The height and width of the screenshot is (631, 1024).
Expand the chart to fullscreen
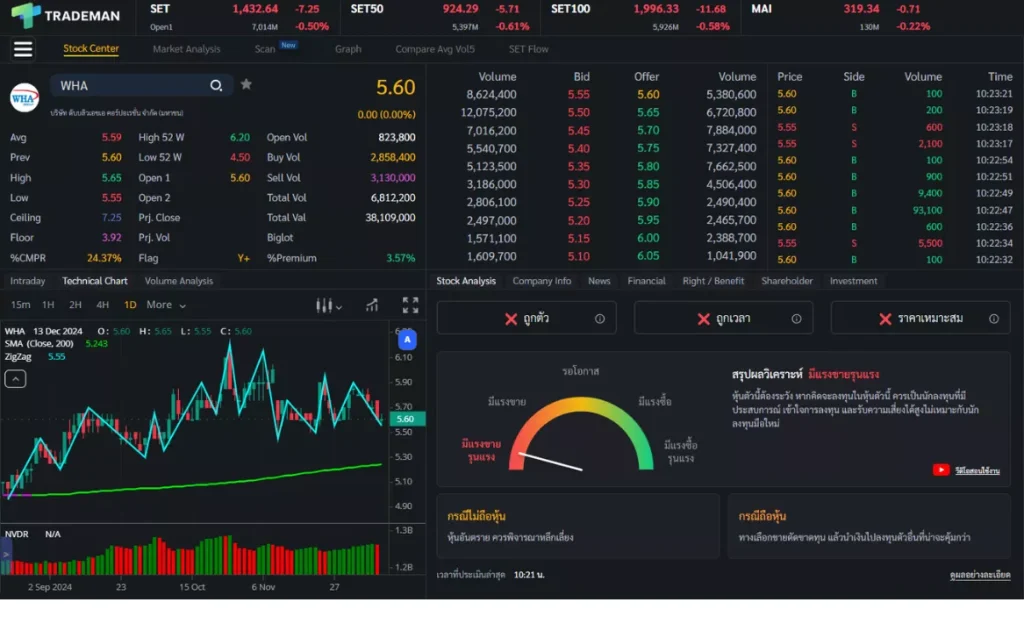(410, 305)
